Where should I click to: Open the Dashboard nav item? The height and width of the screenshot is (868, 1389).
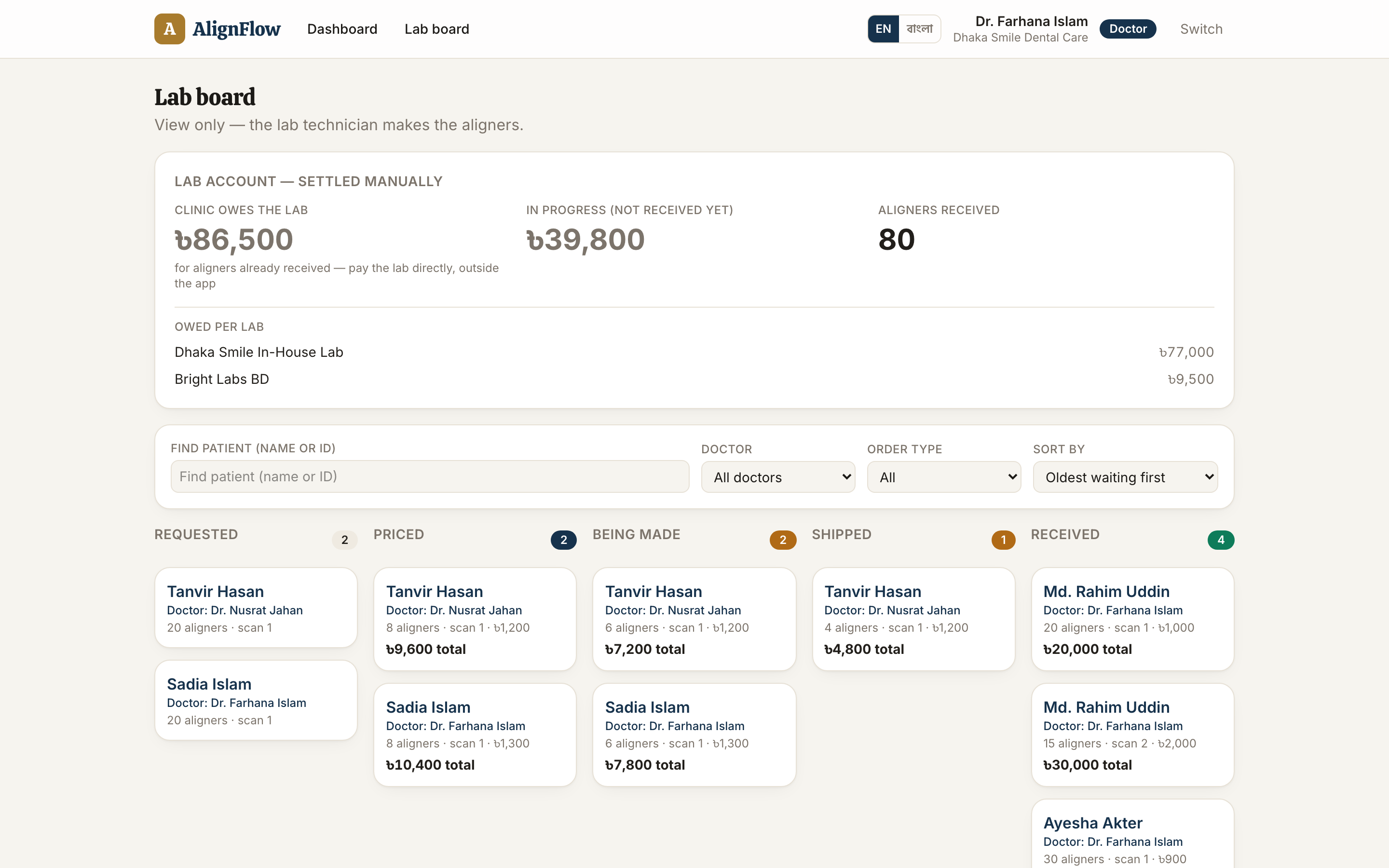(x=342, y=29)
